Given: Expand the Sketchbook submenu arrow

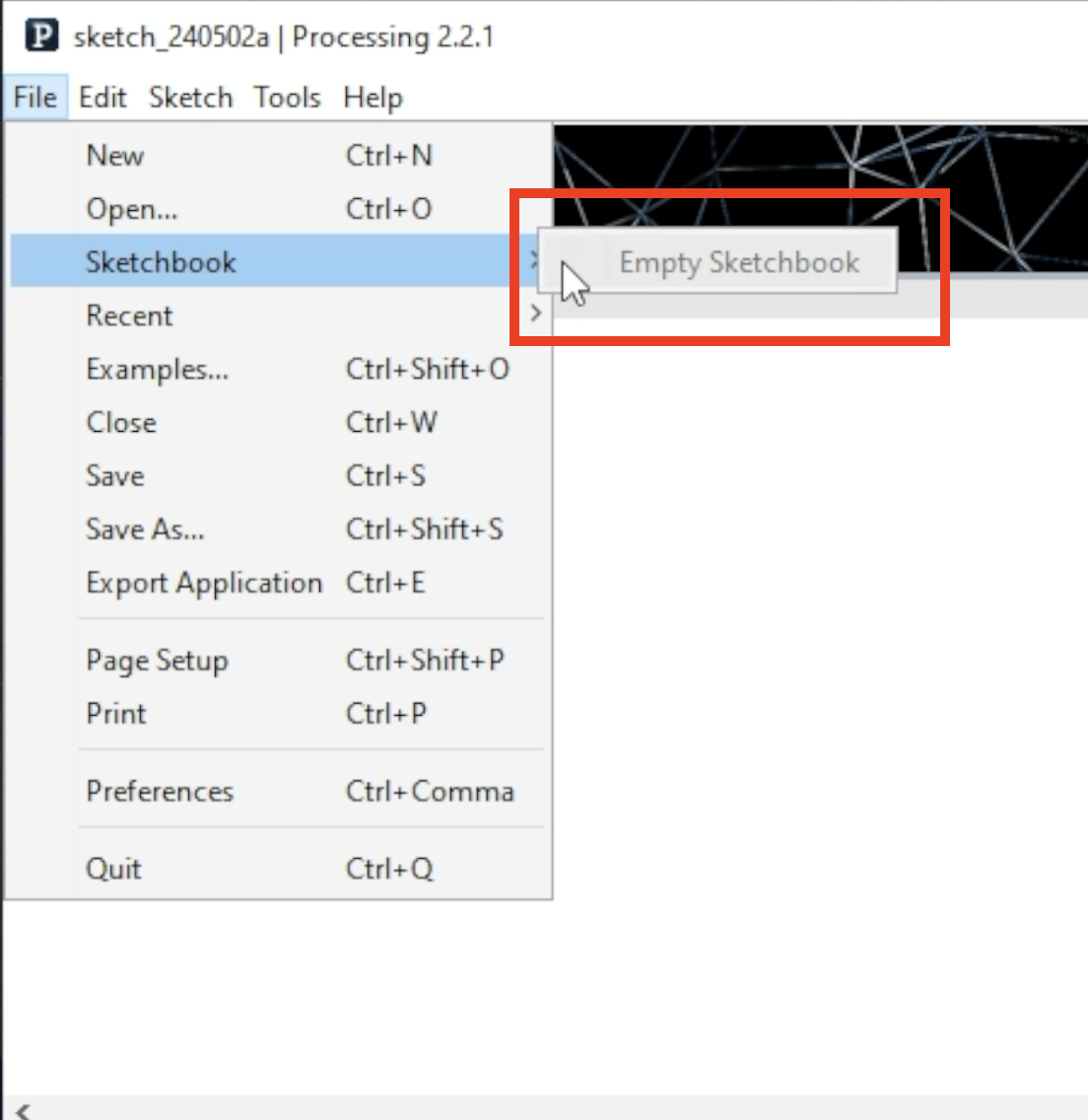Looking at the screenshot, I should [534, 260].
